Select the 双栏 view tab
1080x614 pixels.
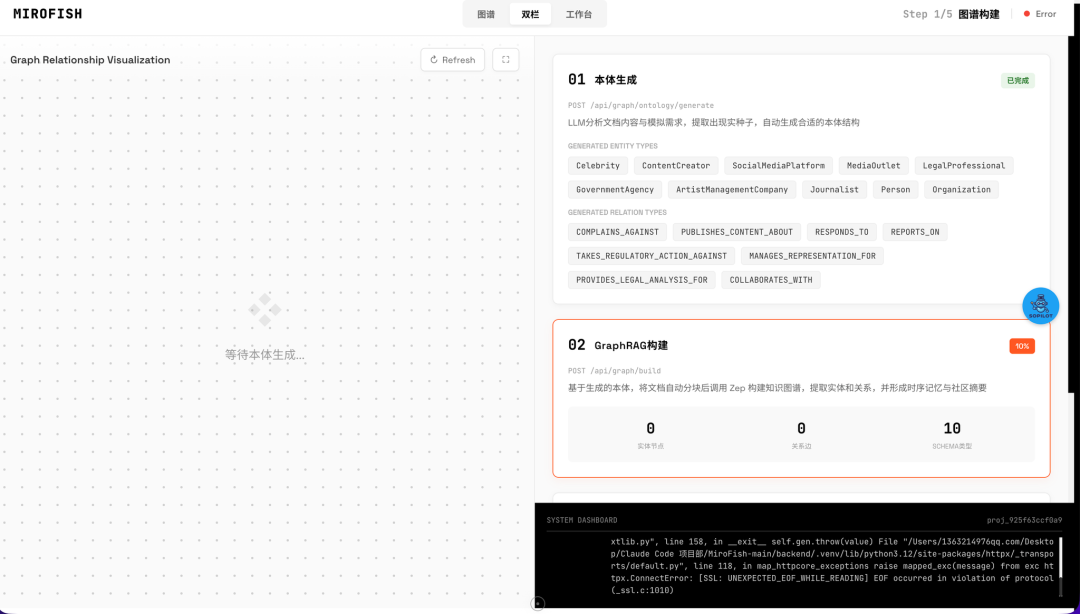click(530, 14)
